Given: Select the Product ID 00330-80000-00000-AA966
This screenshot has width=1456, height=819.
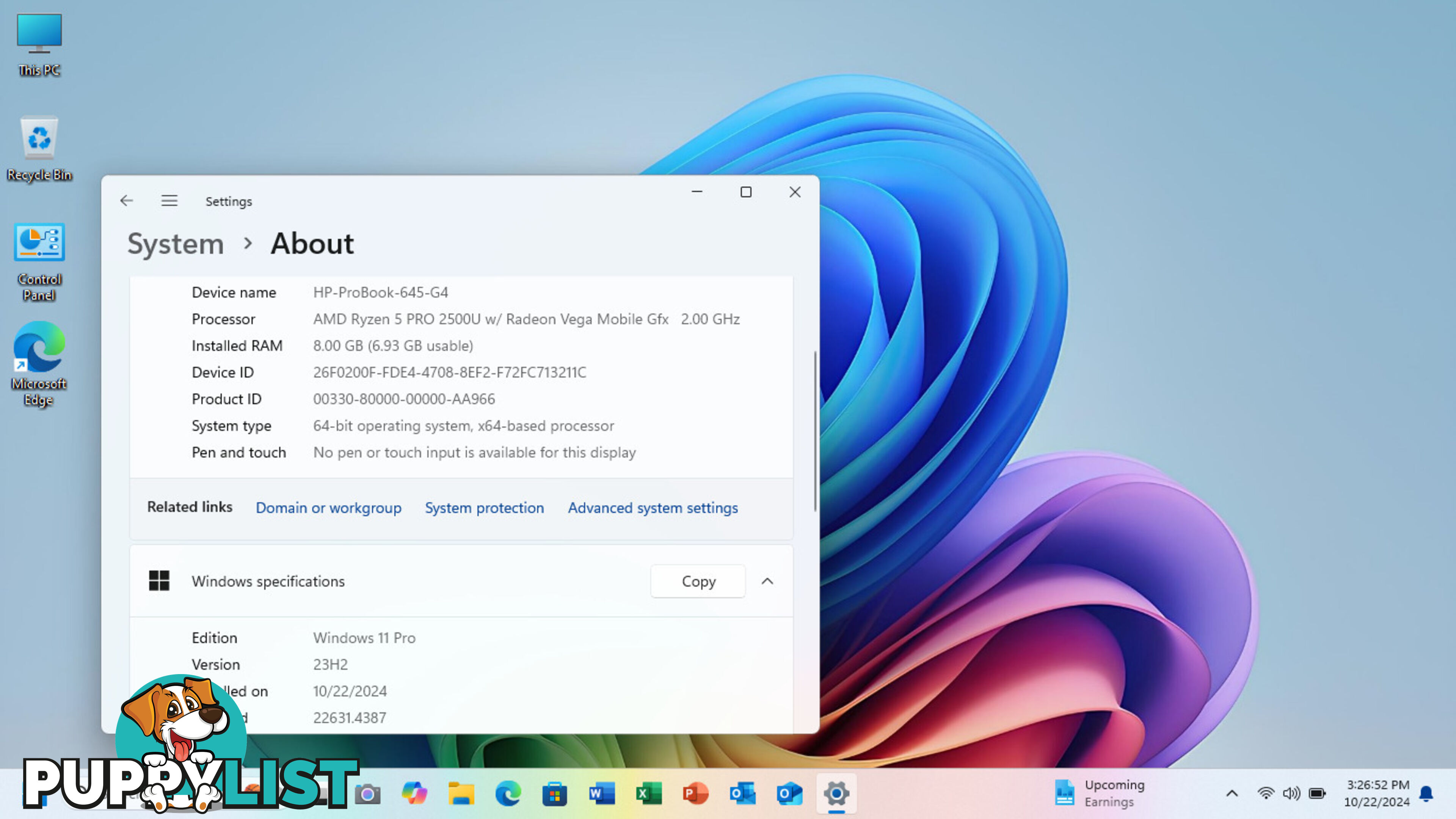Looking at the screenshot, I should click(x=403, y=399).
